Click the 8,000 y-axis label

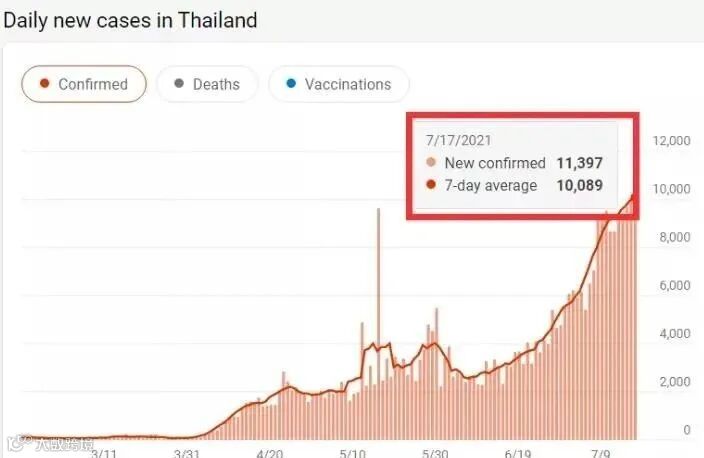pyautogui.click(x=675, y=237)
